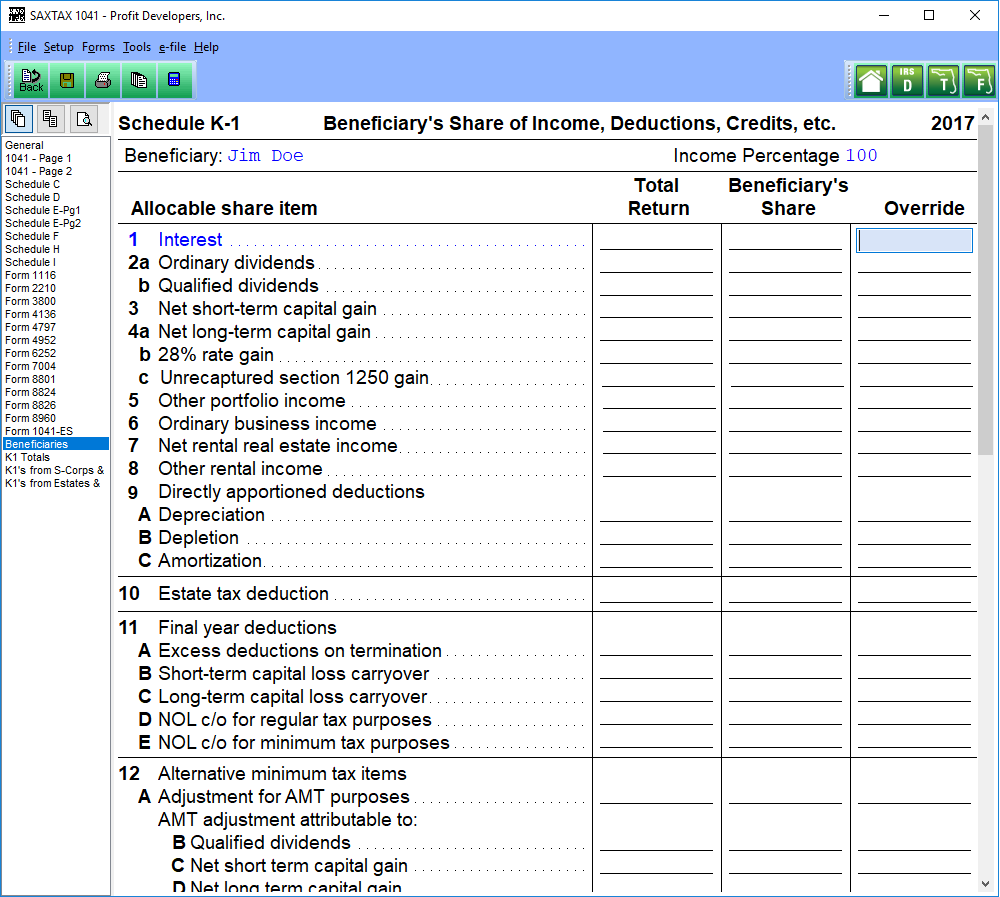Open the calculator toolbar icon
The image size is (1000, 897).
tap(174, 80)
